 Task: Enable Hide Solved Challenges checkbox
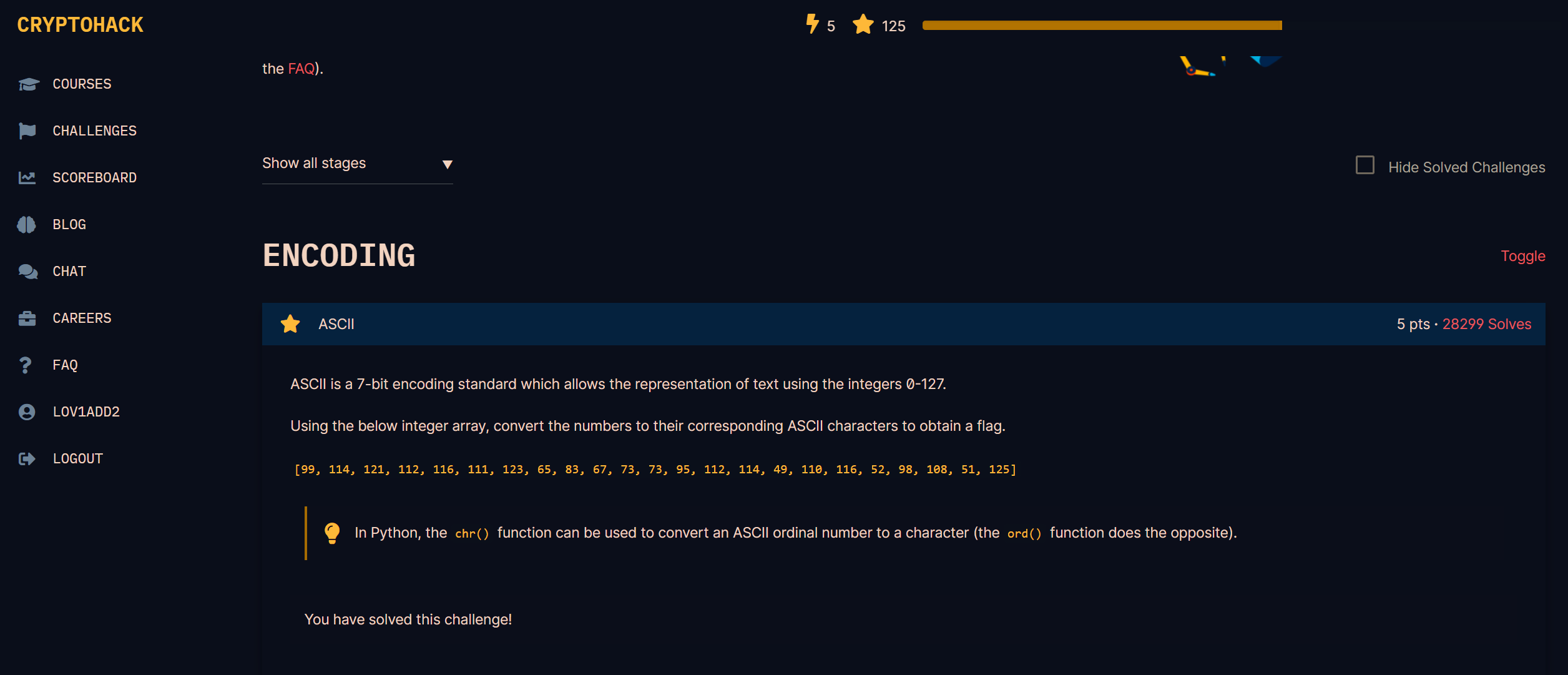click(1365, 165)
